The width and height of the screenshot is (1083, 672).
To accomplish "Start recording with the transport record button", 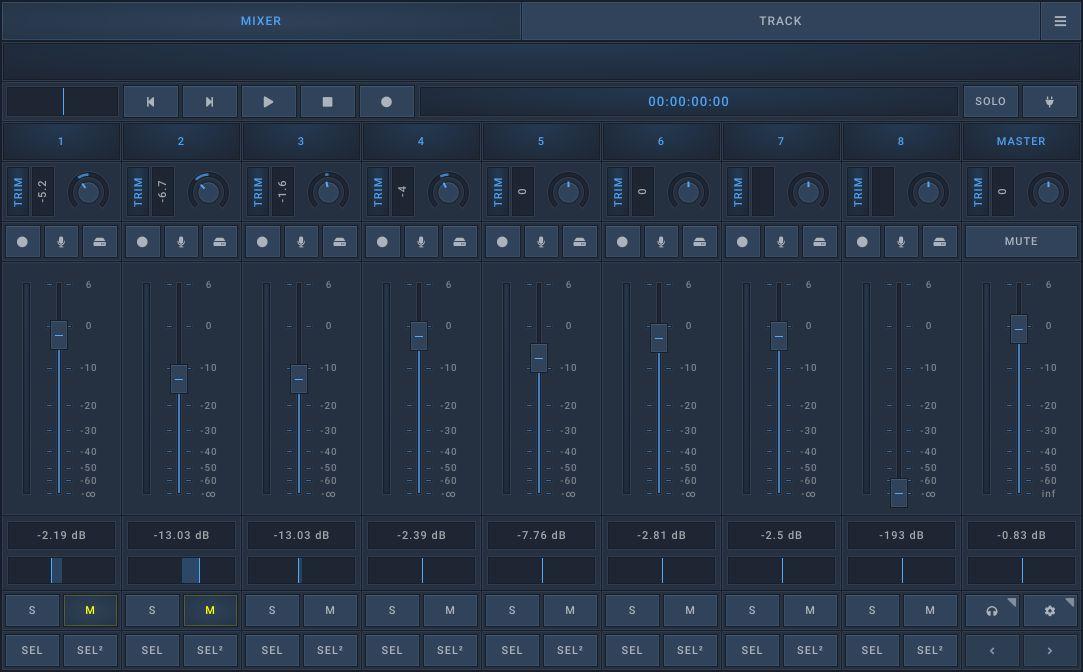I will [387, 102].
